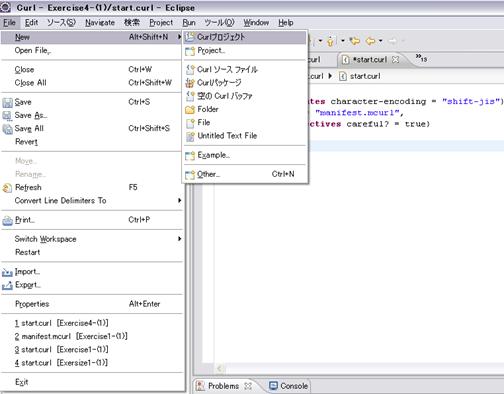This screenshot has height=394, width=504.
Task: Select Restart from the File menu
Action: point(92,252)
